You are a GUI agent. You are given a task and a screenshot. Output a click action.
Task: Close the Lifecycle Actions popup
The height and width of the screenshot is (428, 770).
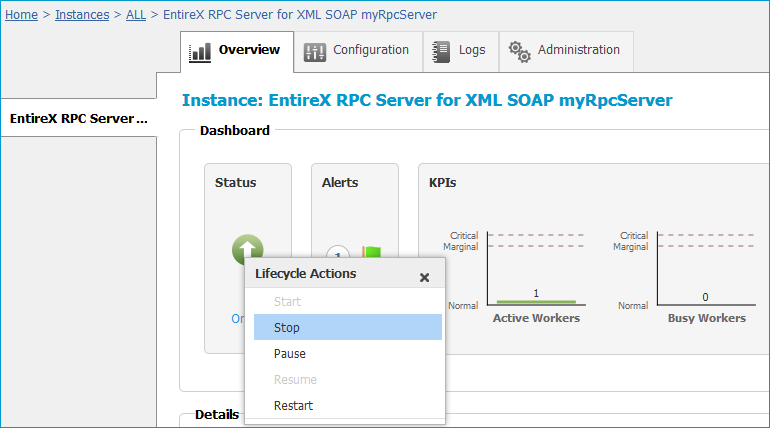[425, 277]
